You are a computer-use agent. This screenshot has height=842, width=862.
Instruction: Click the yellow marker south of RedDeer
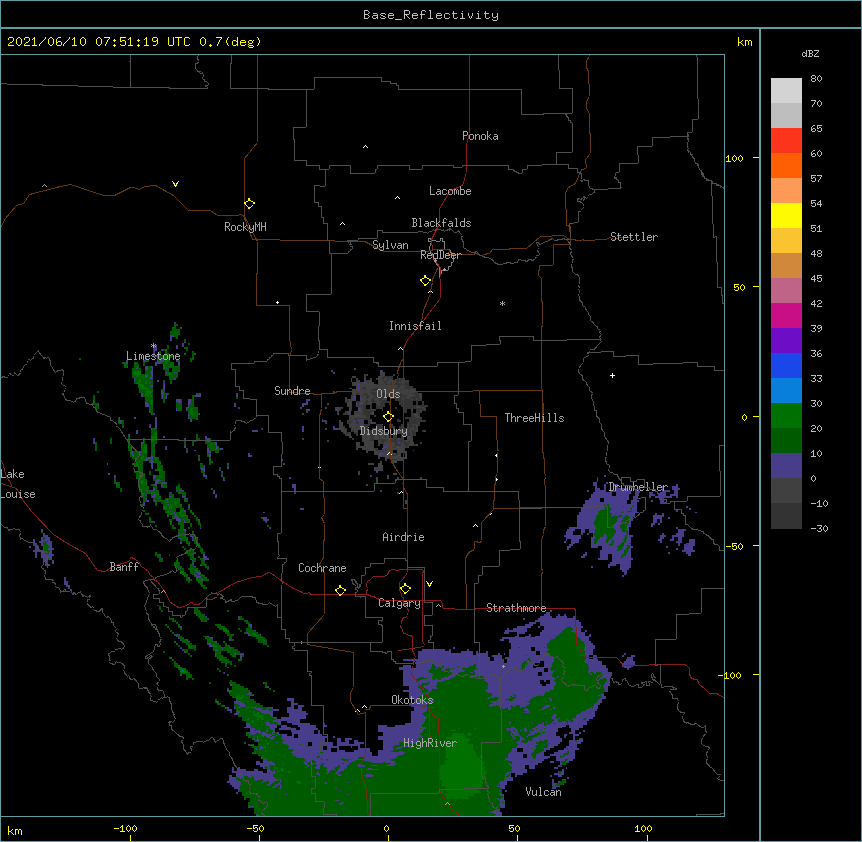(x=426, y=281)
